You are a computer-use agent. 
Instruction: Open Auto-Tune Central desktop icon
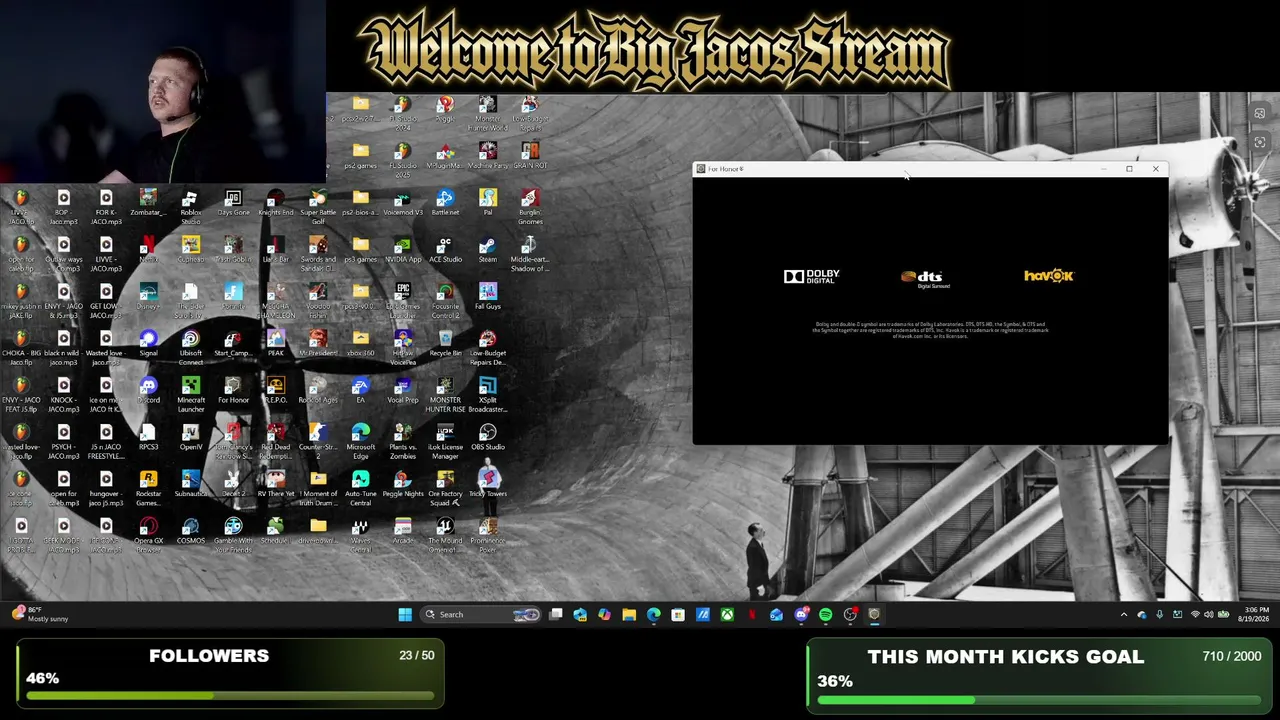pyautogui.click(x=360, y=488)
